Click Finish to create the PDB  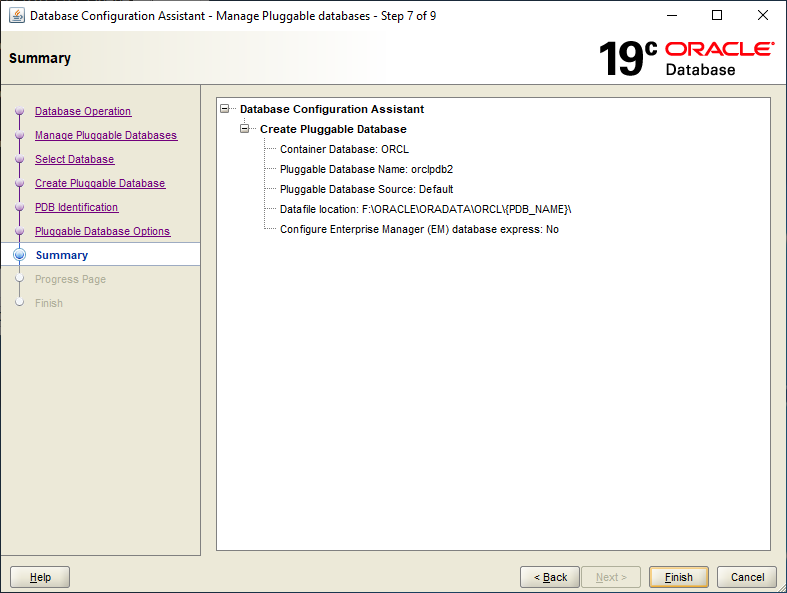pyautogui.click(x=679, y=577)
